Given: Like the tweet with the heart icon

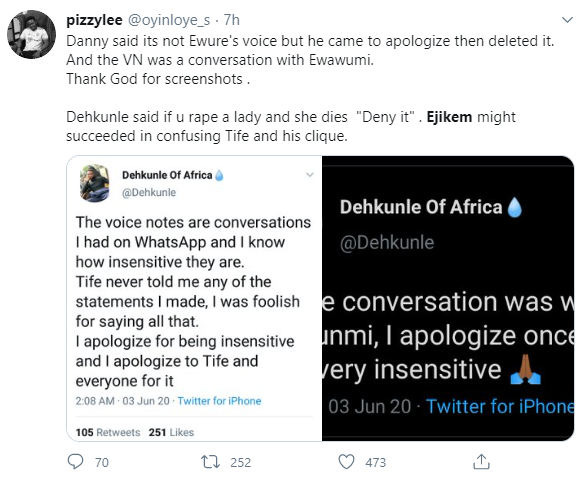Looking at the screenshot, I should 347,462.
